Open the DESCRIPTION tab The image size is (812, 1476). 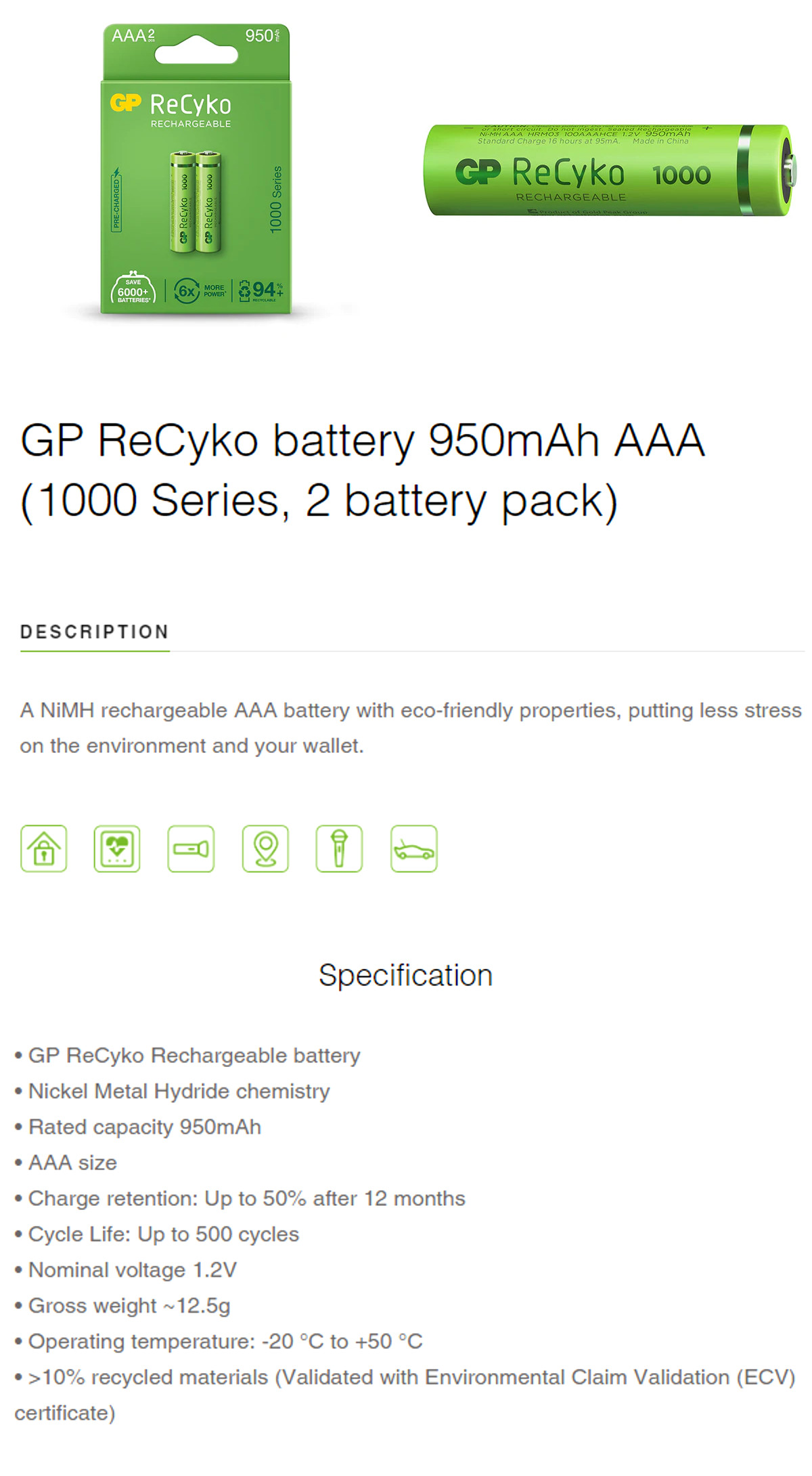(95, 632)
